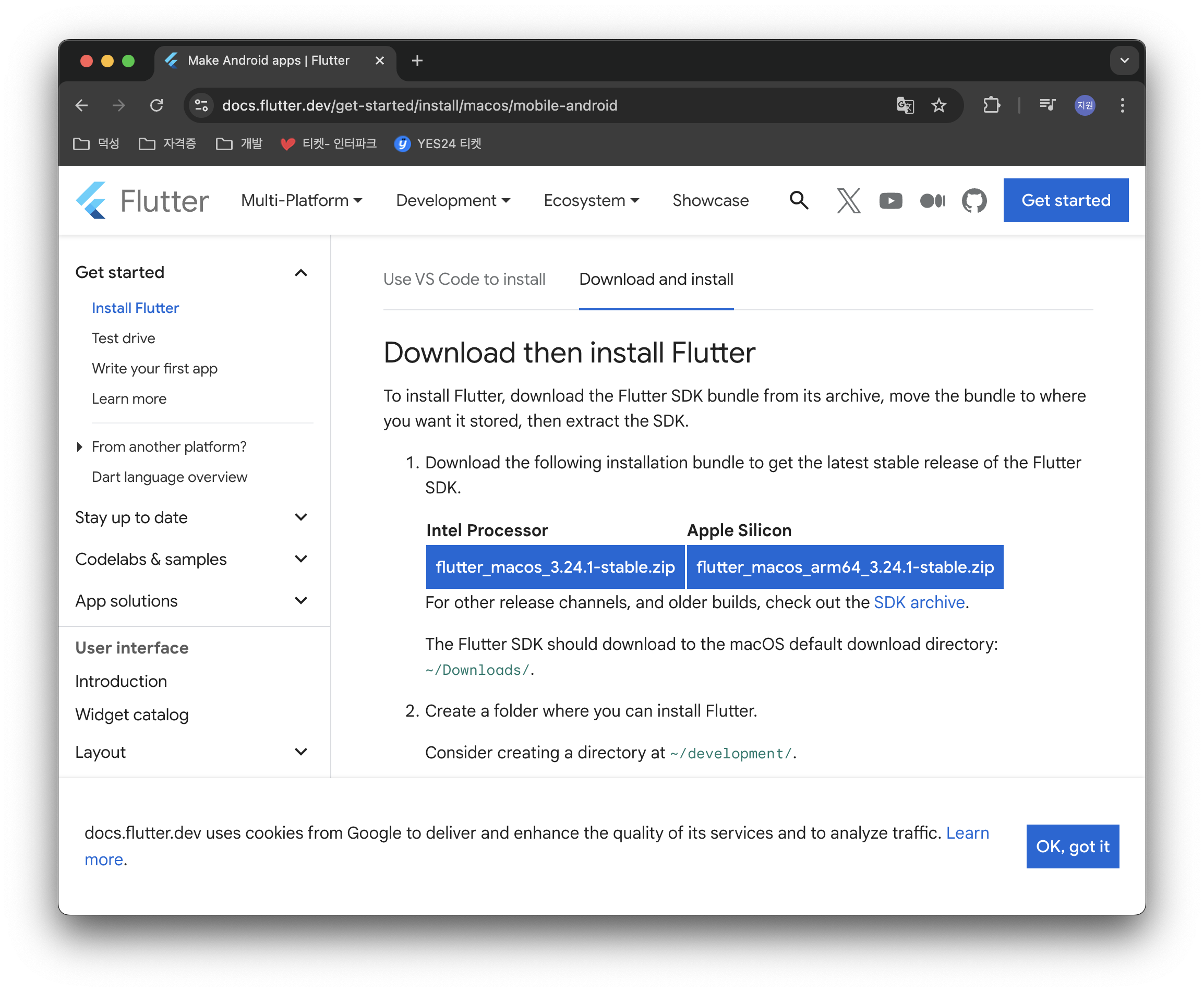The height and width of the screenshot is (992, 1204).
Task: Expand From another platform? disclosure triangle
Action: 79,447
